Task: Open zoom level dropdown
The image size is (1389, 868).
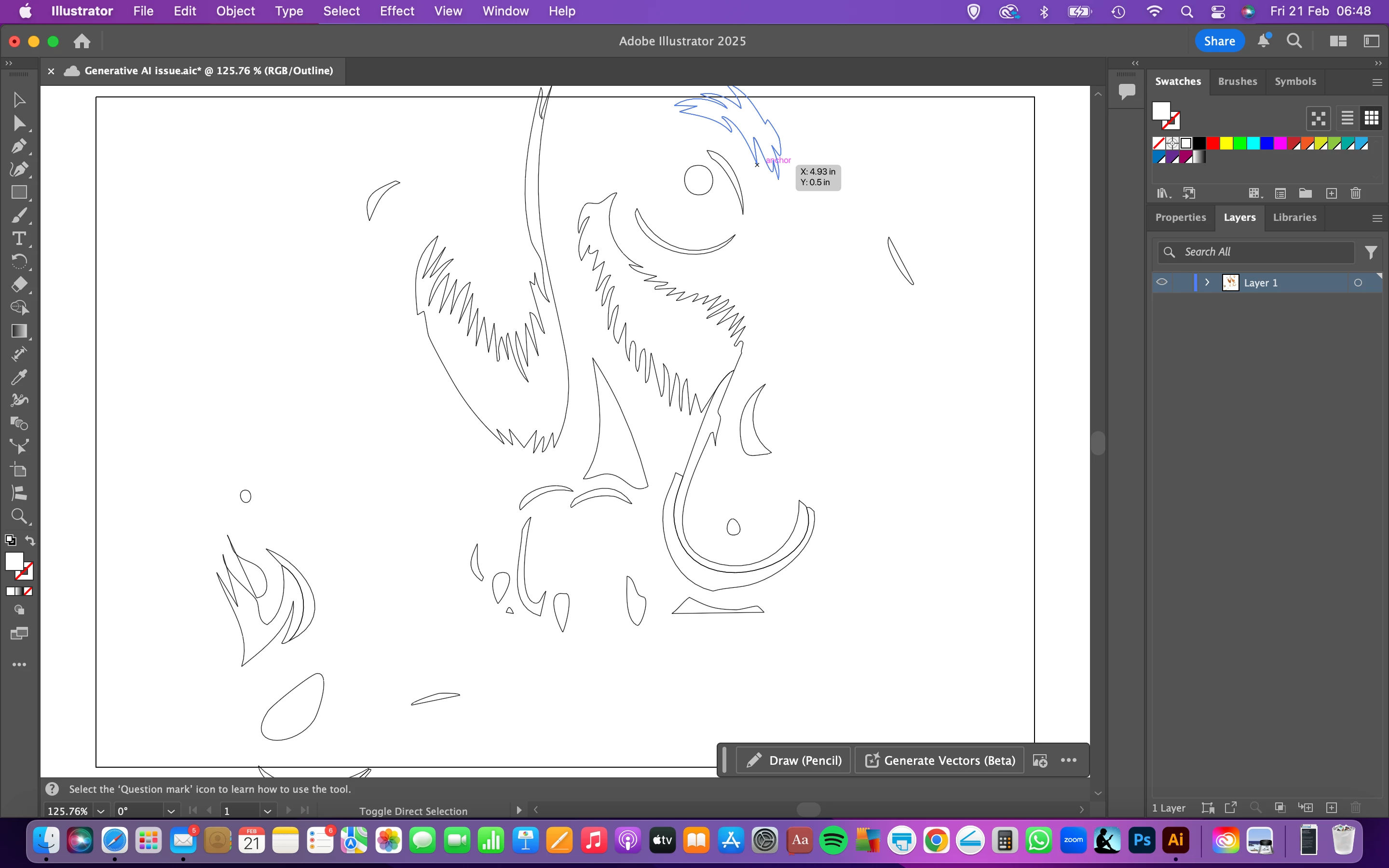Action: pyautogui.click(x=101, y=811)
